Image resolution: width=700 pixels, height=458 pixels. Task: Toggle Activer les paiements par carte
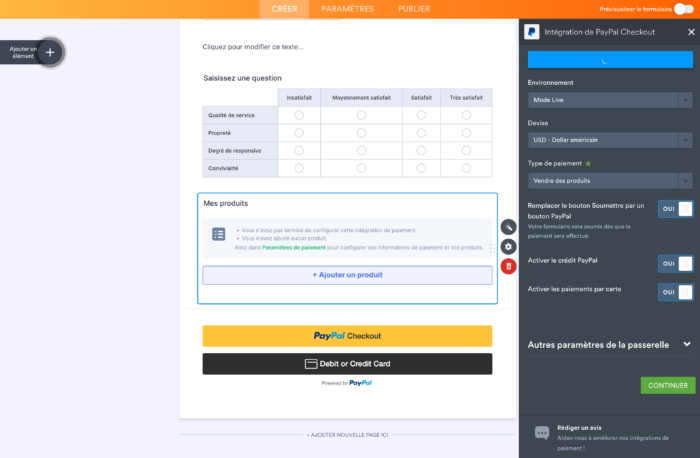pos(675,292)
